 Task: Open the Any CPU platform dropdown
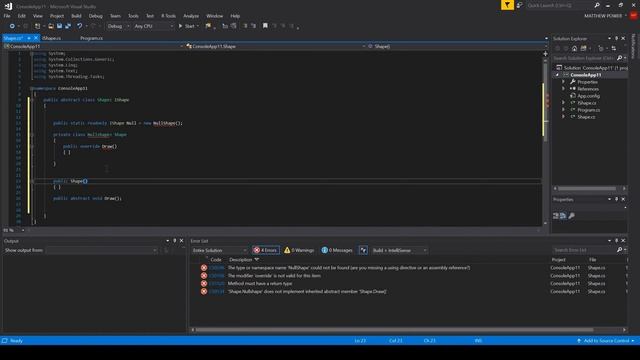pos(153,26)
